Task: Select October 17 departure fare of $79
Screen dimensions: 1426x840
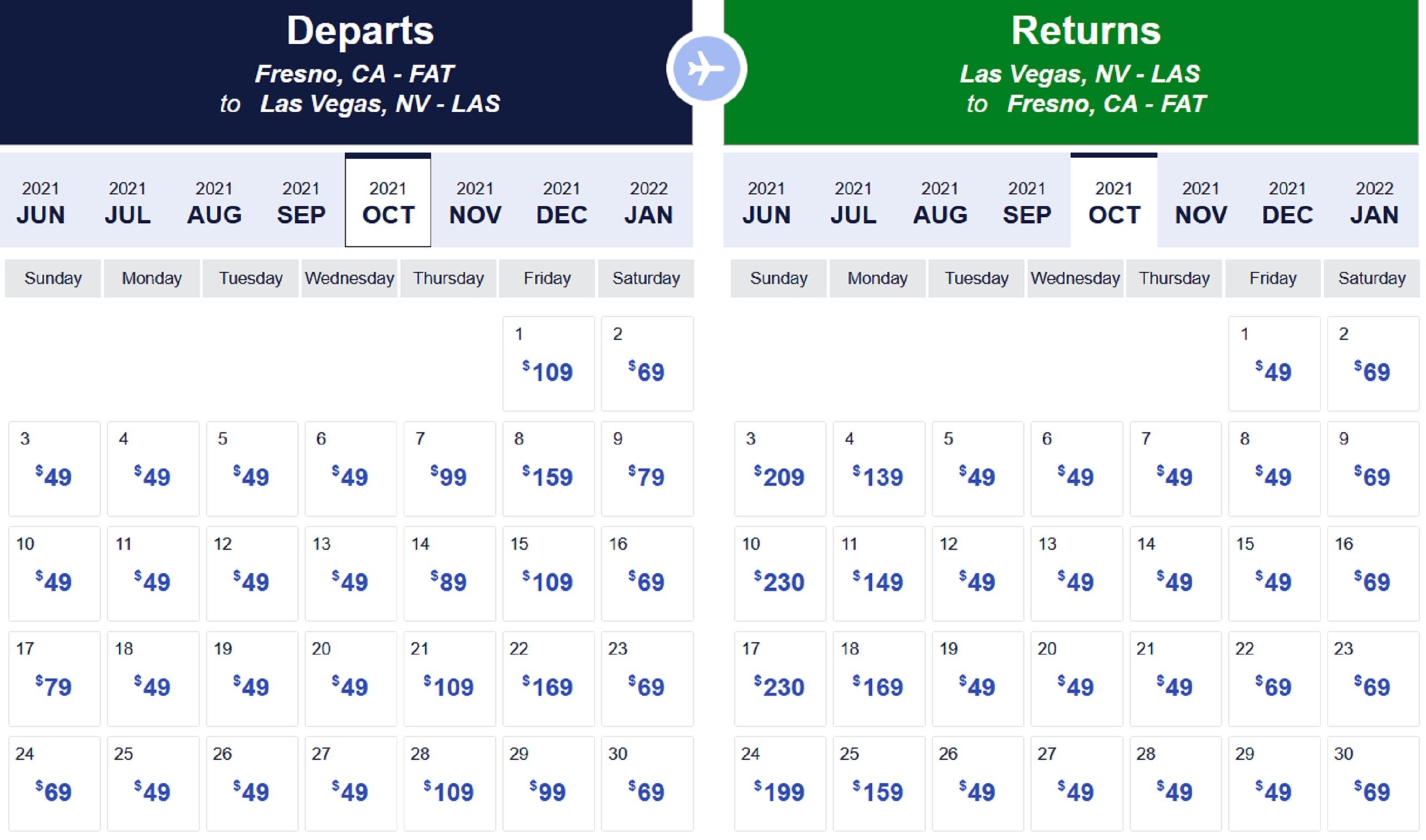Action: click(x=54, y=678)
